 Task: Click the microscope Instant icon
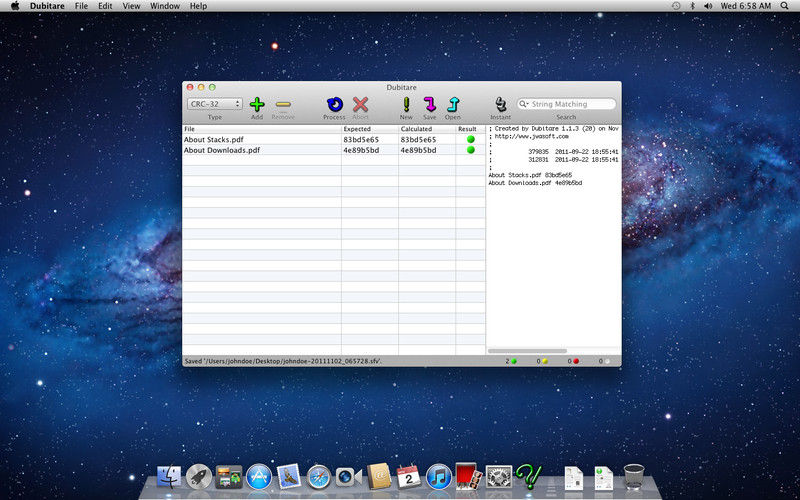(x=501, y=105)
